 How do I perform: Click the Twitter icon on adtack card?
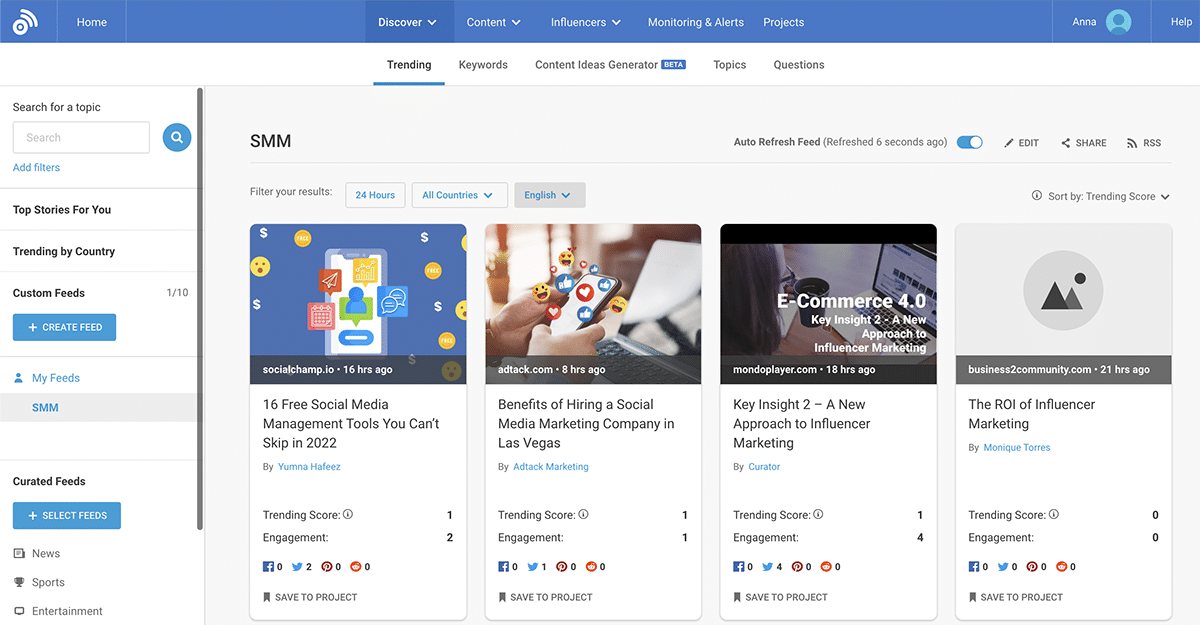click(x=532, y=567)
